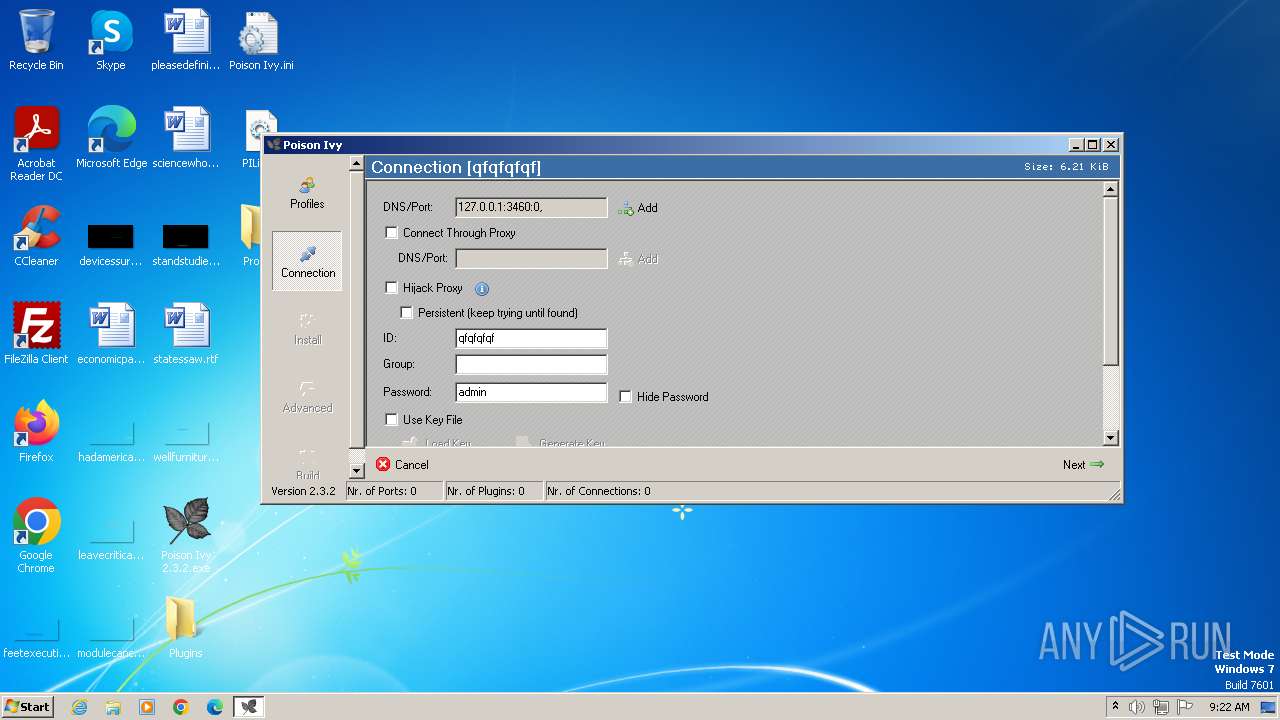Image resolution: width=1280 pixels, height=720 pixels.
Task: Open Recycle Bin desktop icon
Action: [x=36, y=40]
